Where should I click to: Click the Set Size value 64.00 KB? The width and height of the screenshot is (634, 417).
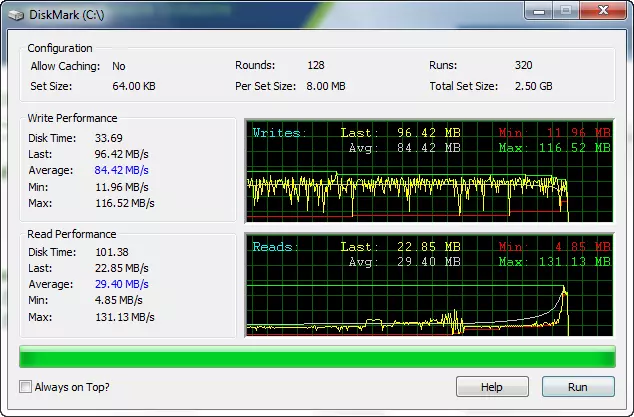click(x=134, y=86)
